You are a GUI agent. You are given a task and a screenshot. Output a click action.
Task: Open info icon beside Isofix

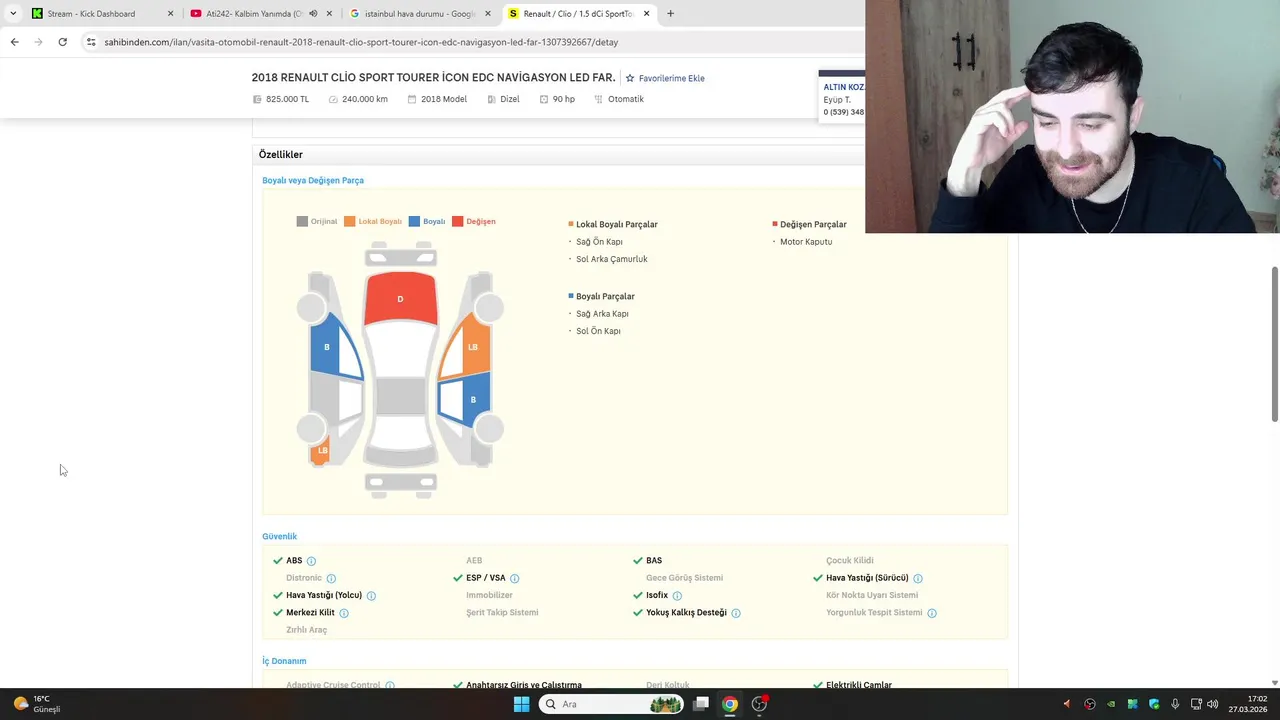click(x=677, y=596)
